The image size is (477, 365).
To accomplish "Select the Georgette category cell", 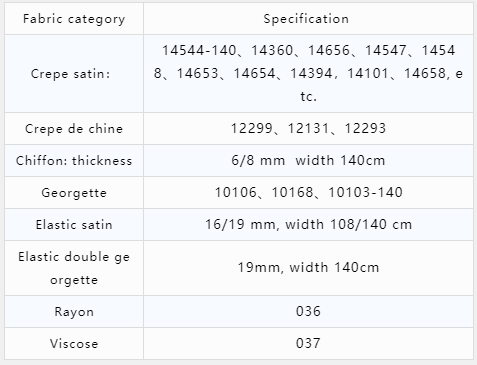I will [x=74, y=193].
